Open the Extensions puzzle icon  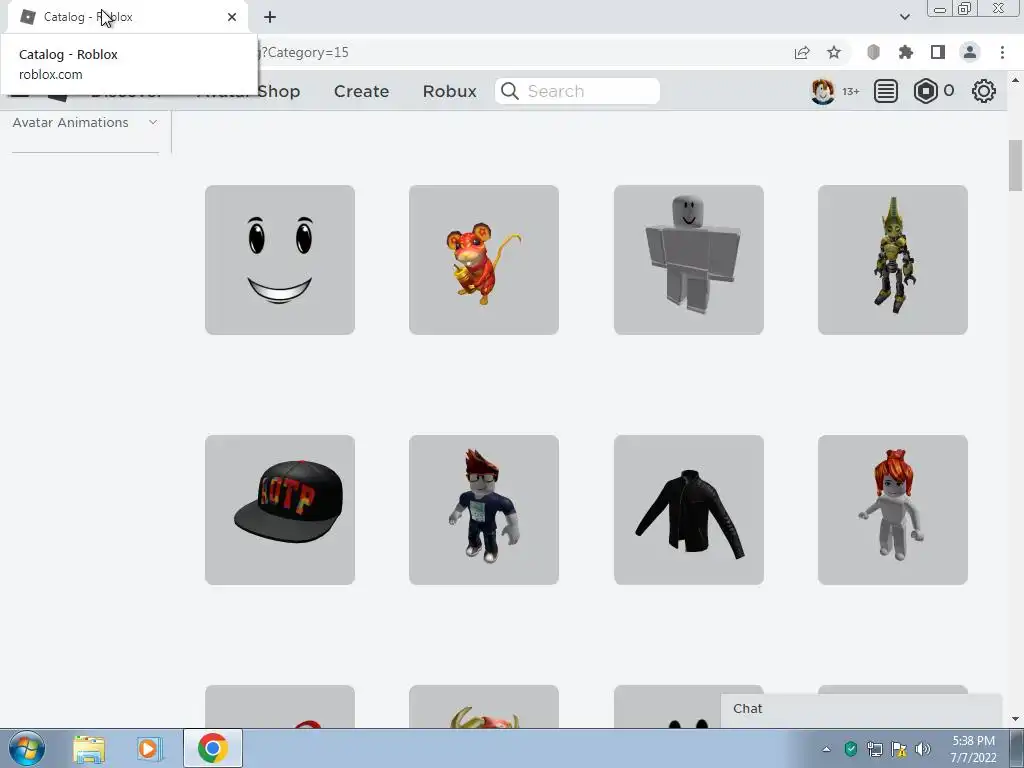click(x=906, y=53)
